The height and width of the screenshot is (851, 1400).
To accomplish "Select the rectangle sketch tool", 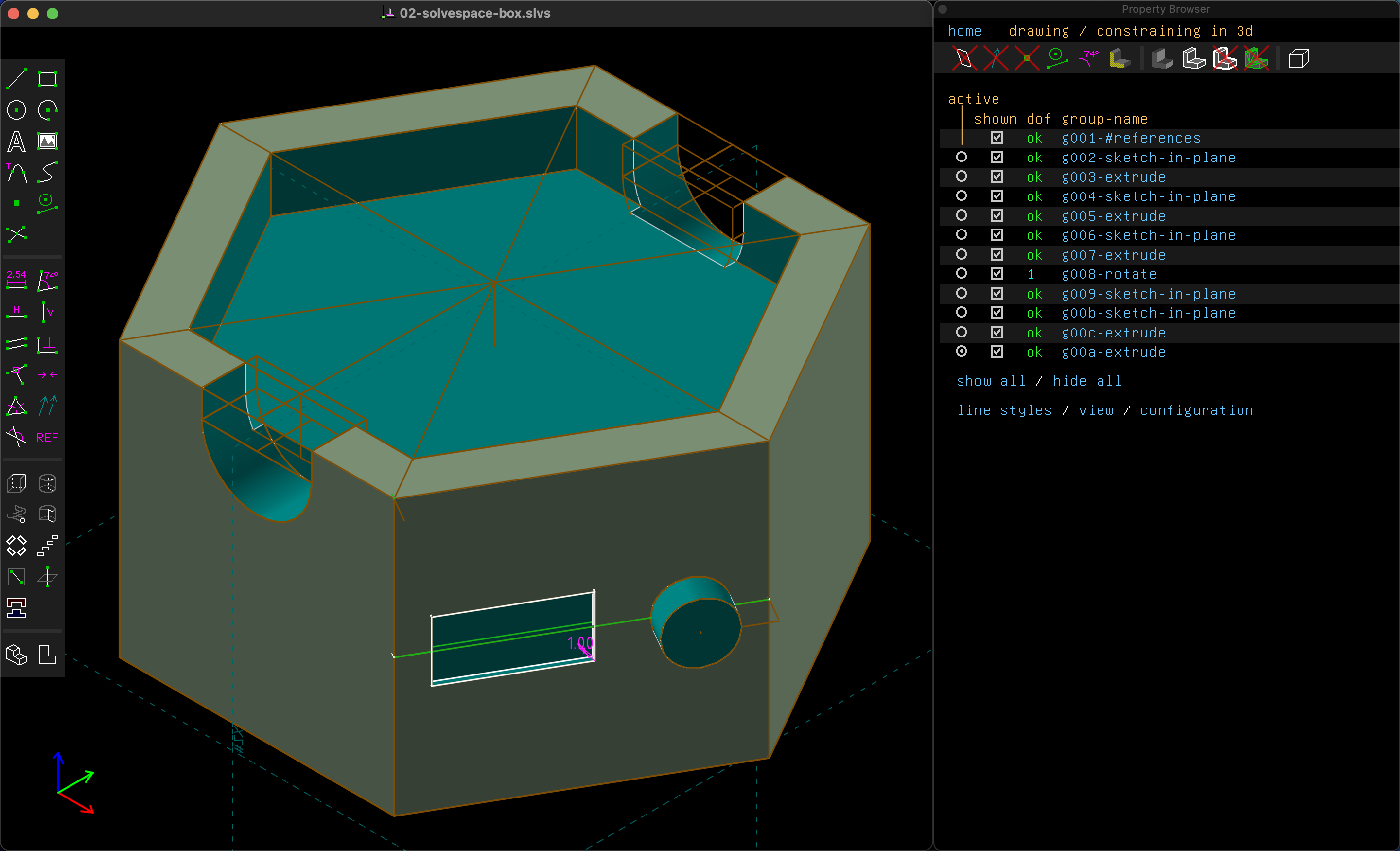I will click(x=47, y=78).
